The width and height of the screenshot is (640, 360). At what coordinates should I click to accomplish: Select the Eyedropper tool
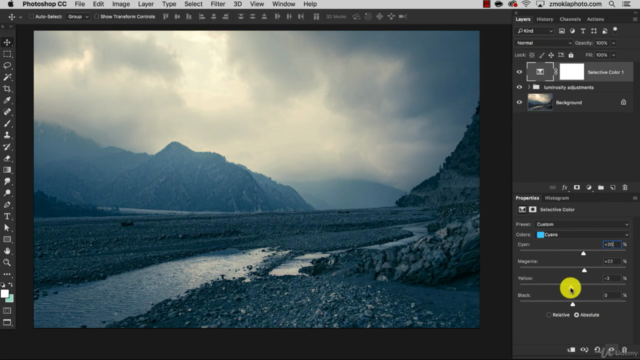(x=7, y=100)
